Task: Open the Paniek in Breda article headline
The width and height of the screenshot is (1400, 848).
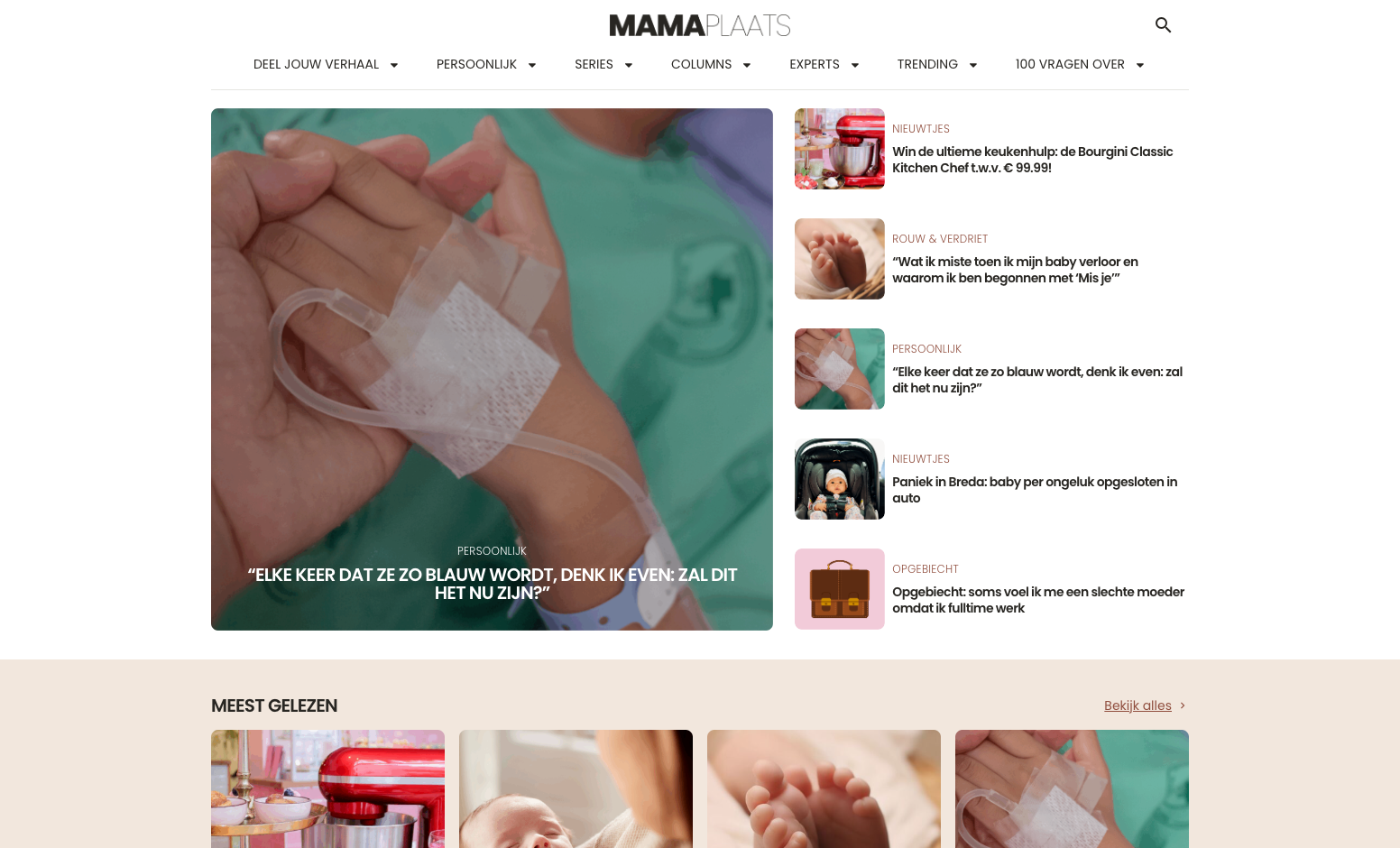Action: tap(1035, 490)
